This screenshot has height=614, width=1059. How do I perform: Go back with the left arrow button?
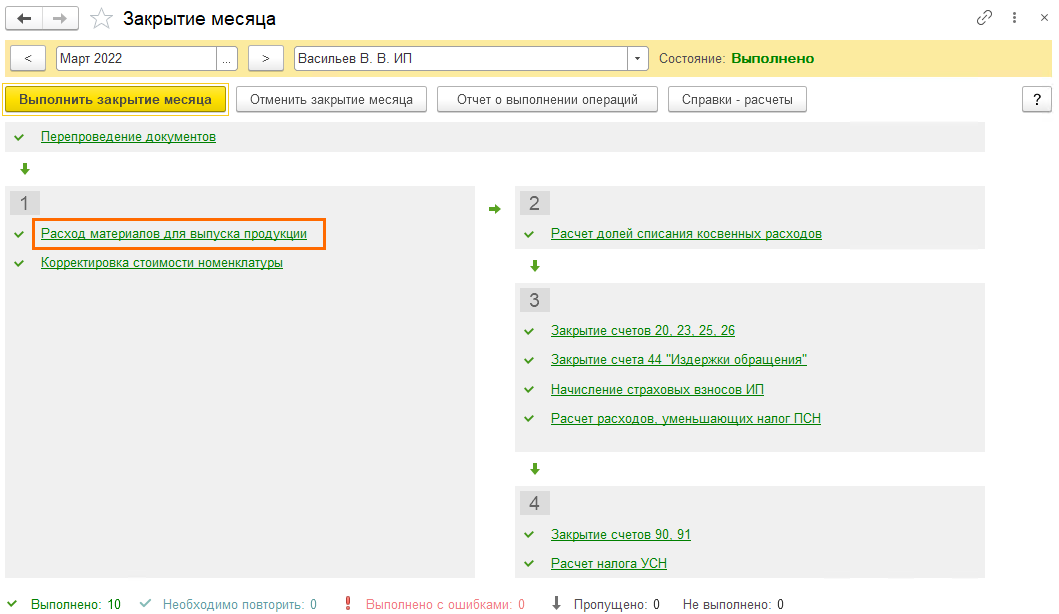24,19
